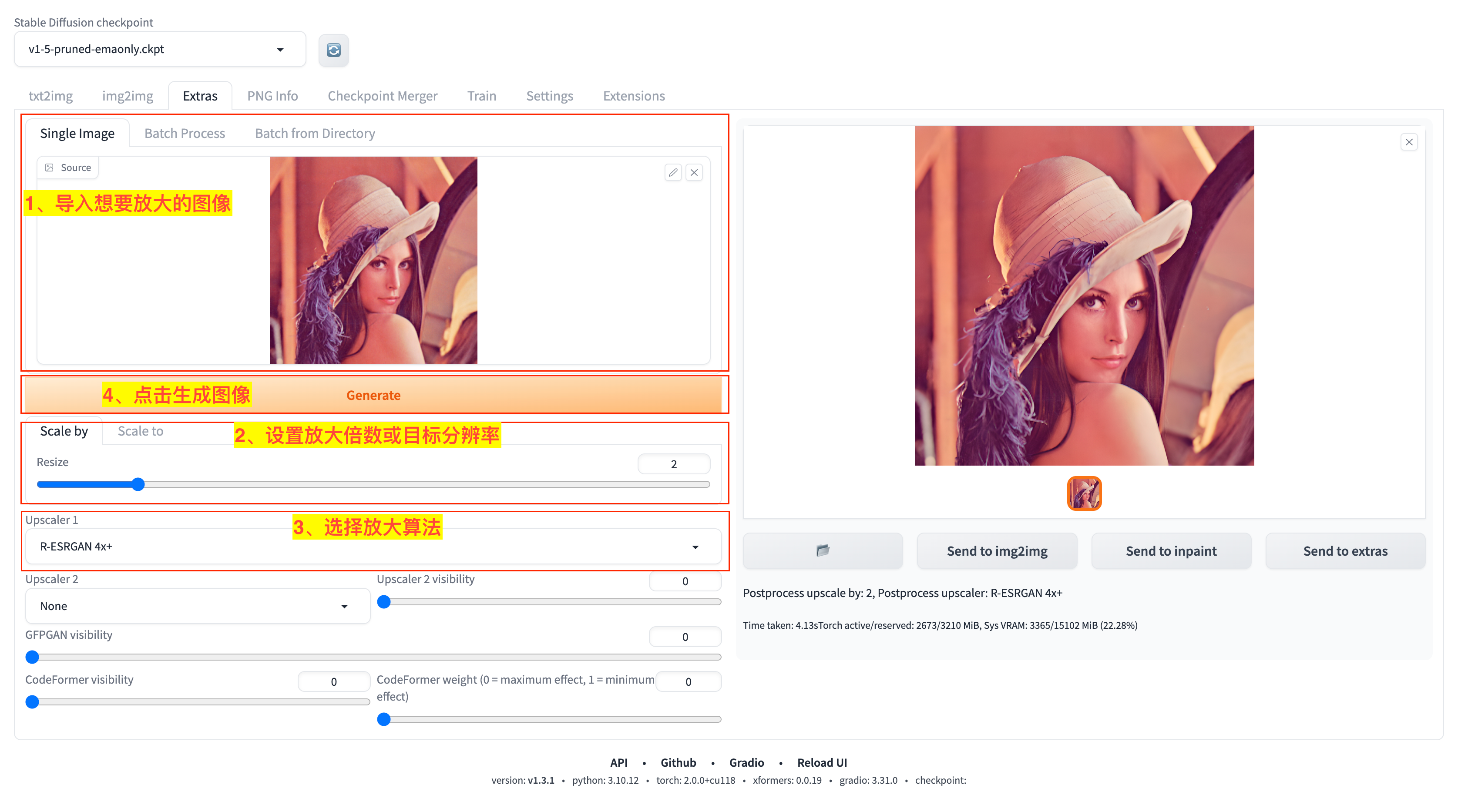Switch to the Scale to tab
Viewport: 1458px width, 812px height.
(141, 431)
